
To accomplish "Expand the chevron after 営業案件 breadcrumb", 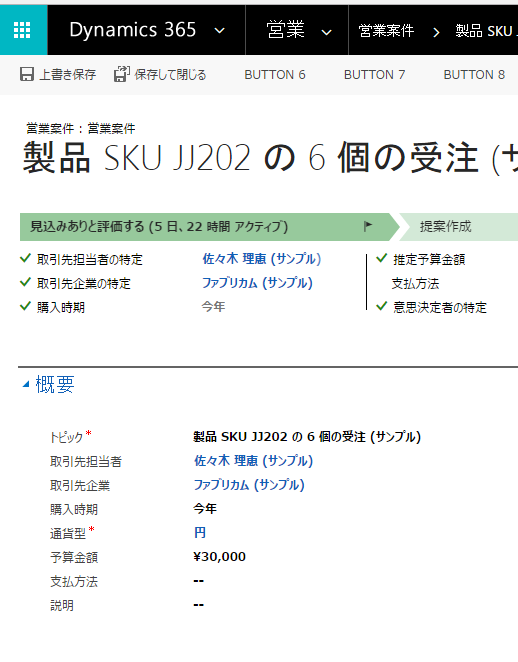I will (x=436, y=32).
